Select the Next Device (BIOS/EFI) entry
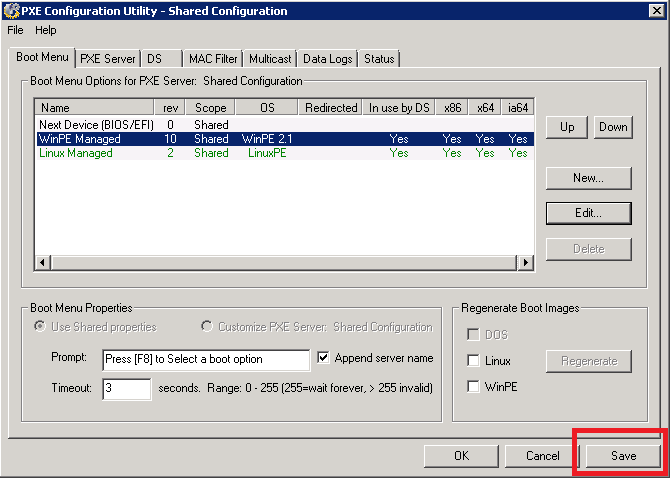 coord(88,125)
